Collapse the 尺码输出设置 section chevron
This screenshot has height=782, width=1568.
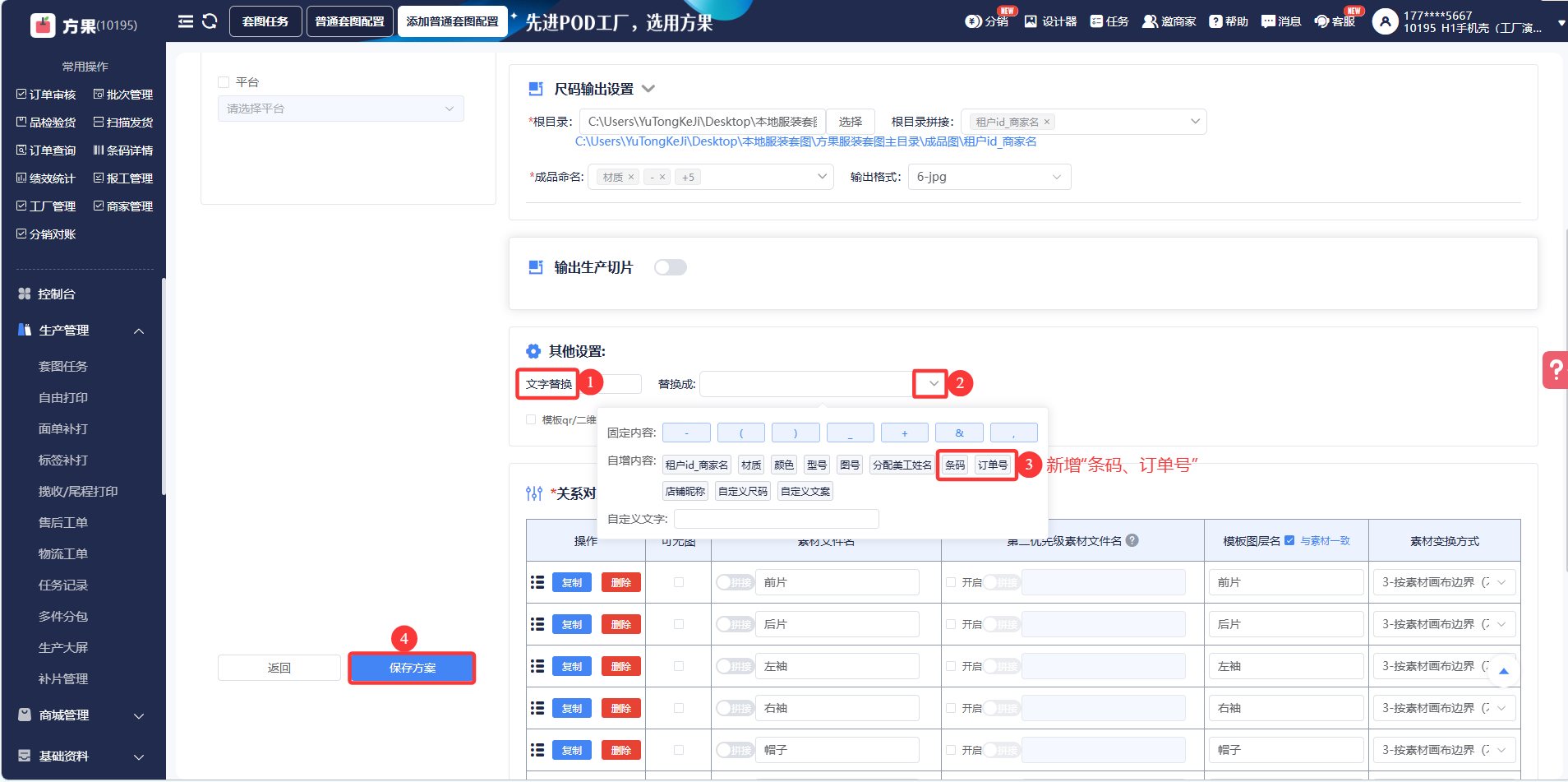(648, 89)
